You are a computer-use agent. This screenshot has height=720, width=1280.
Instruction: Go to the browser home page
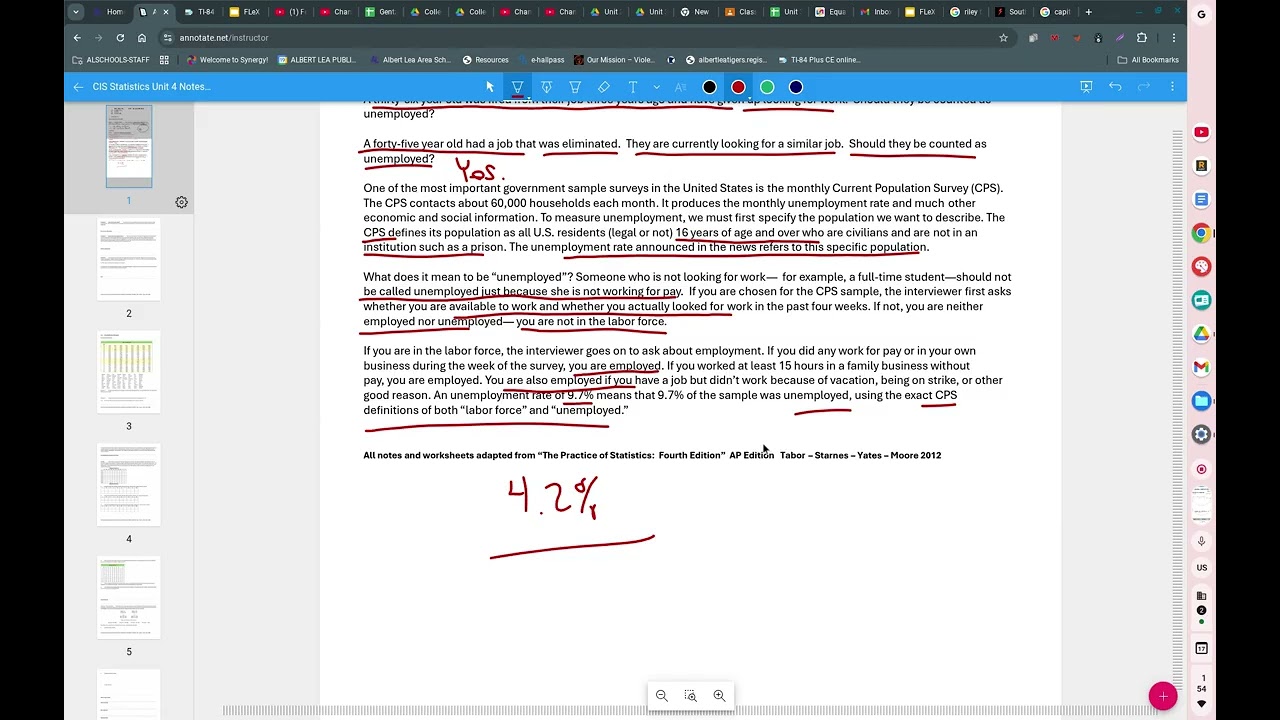coord(142,38)
